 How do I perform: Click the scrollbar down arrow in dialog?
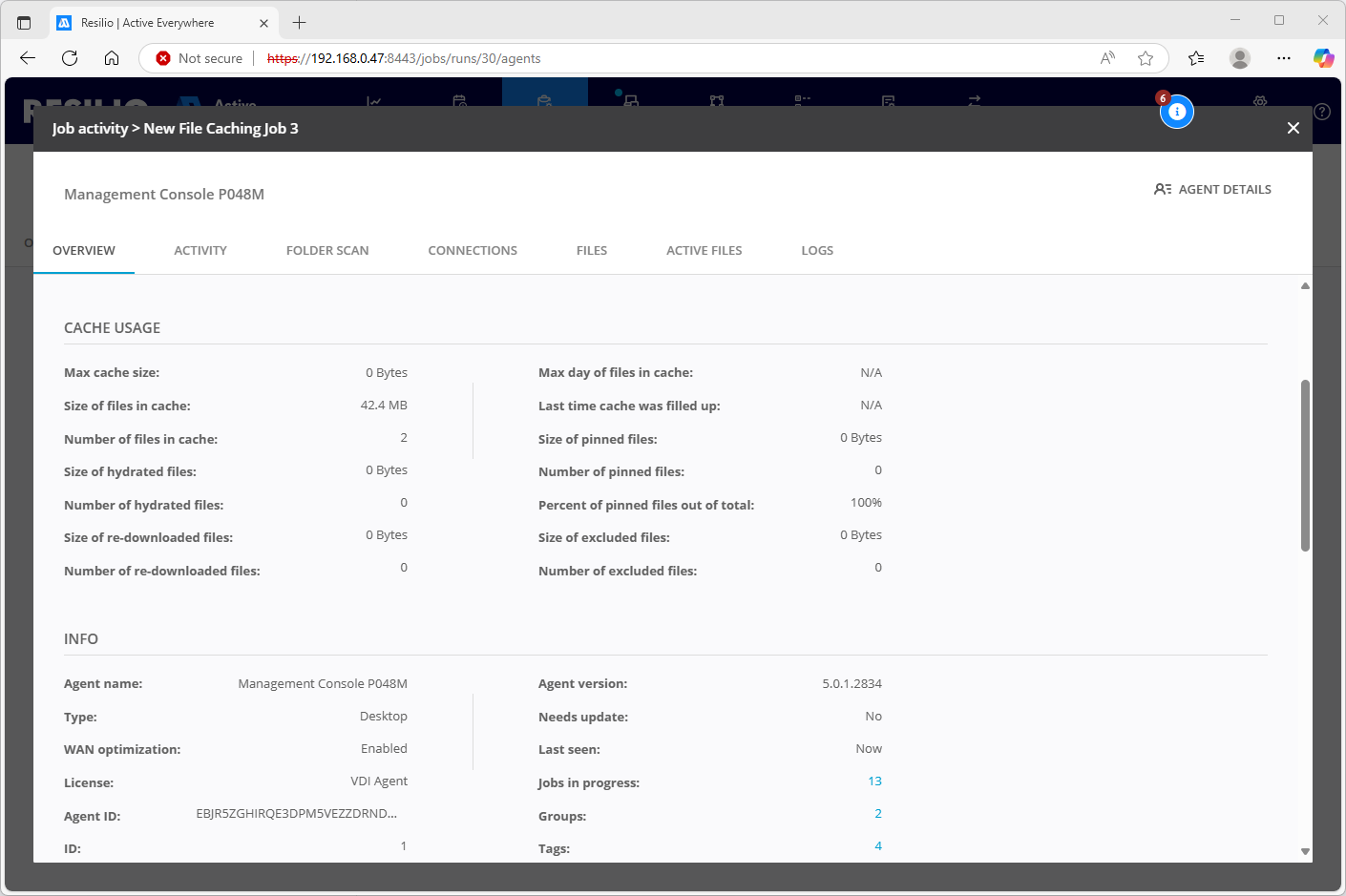coord(1305,851)
